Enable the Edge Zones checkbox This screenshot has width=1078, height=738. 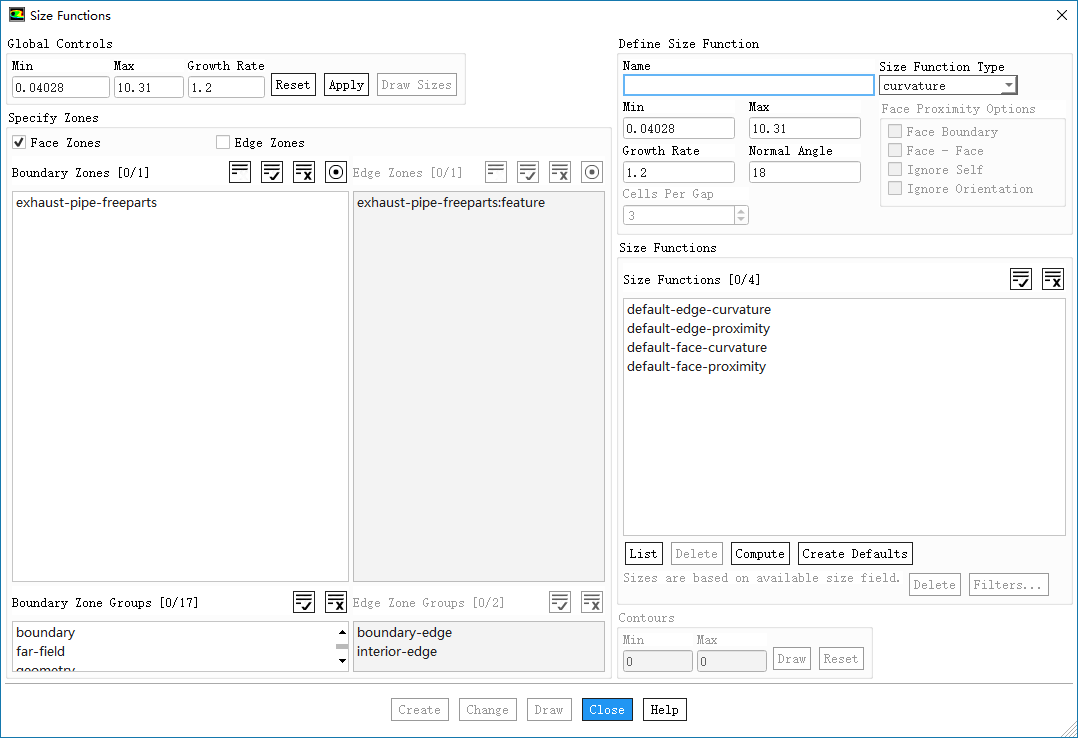[223, 143]
